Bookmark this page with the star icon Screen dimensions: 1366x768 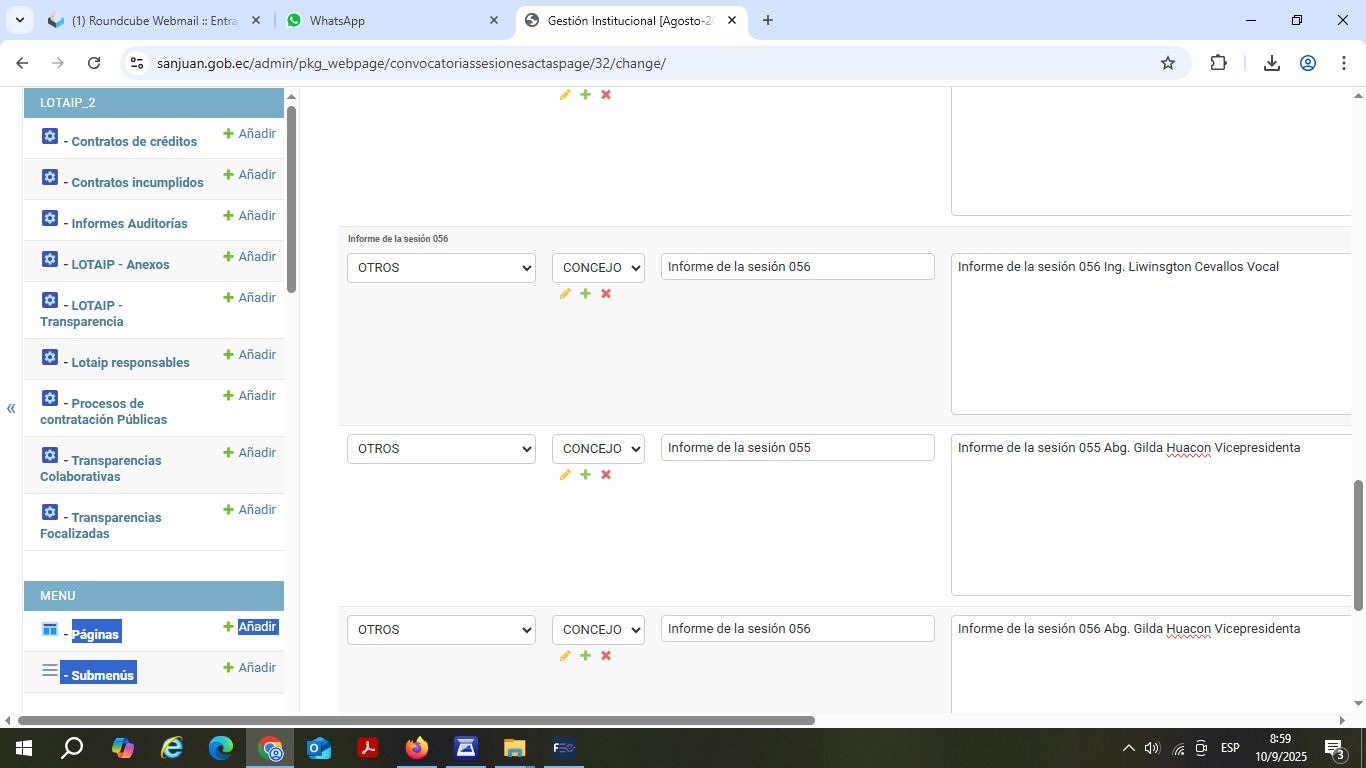pos(1167,63)
